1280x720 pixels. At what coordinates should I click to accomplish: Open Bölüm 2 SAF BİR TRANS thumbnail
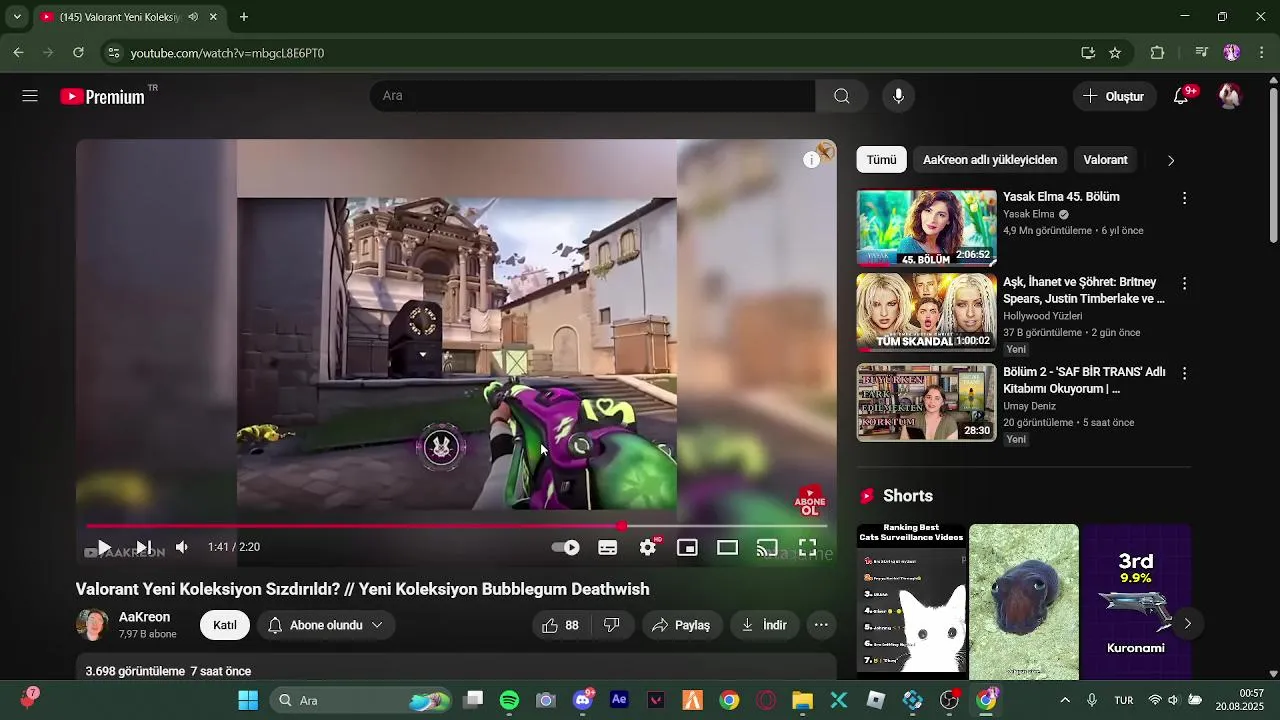[x=926, y=402]
